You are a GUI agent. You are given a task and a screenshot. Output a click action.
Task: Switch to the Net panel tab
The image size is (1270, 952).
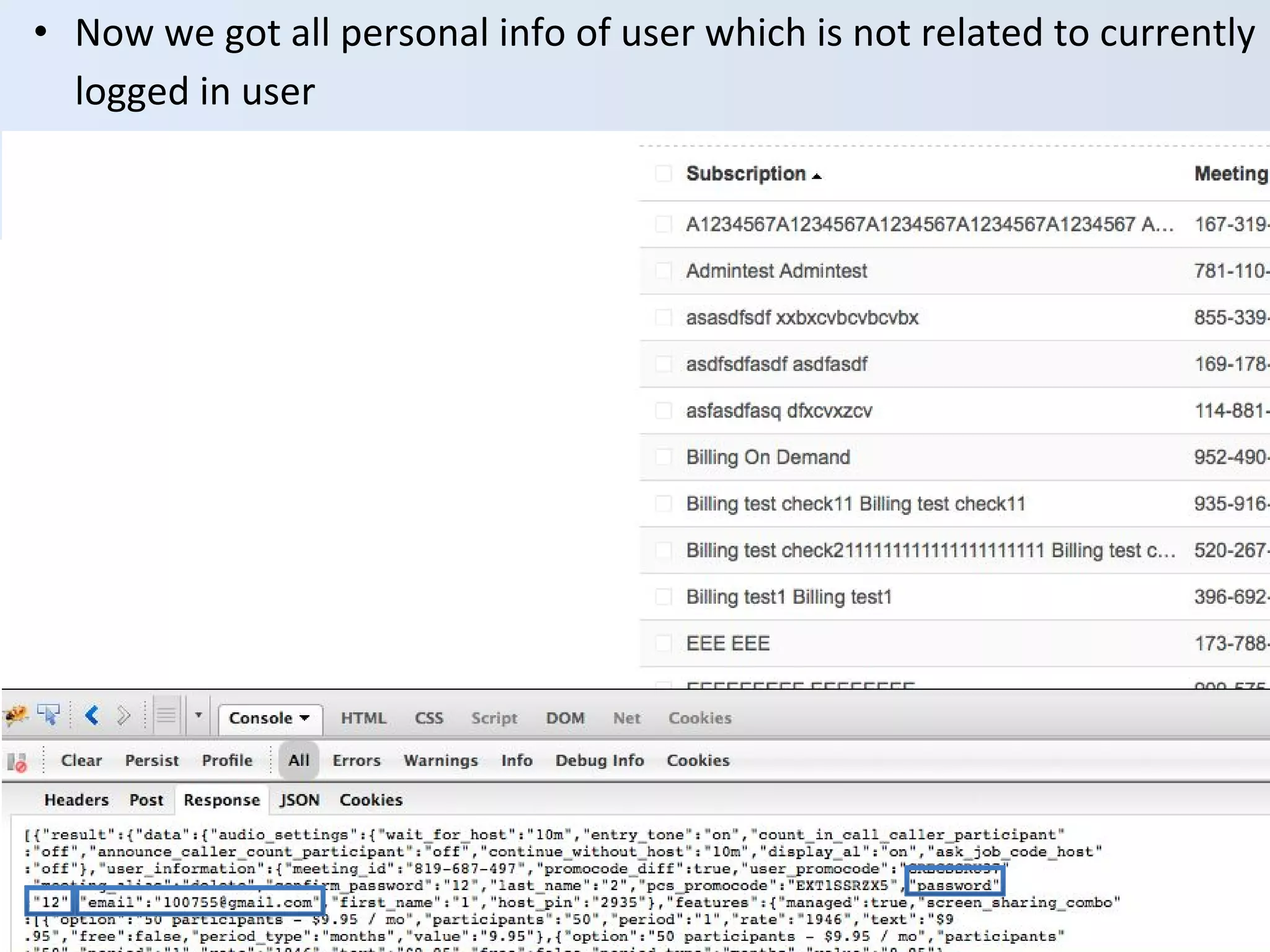tap(626, 718)
